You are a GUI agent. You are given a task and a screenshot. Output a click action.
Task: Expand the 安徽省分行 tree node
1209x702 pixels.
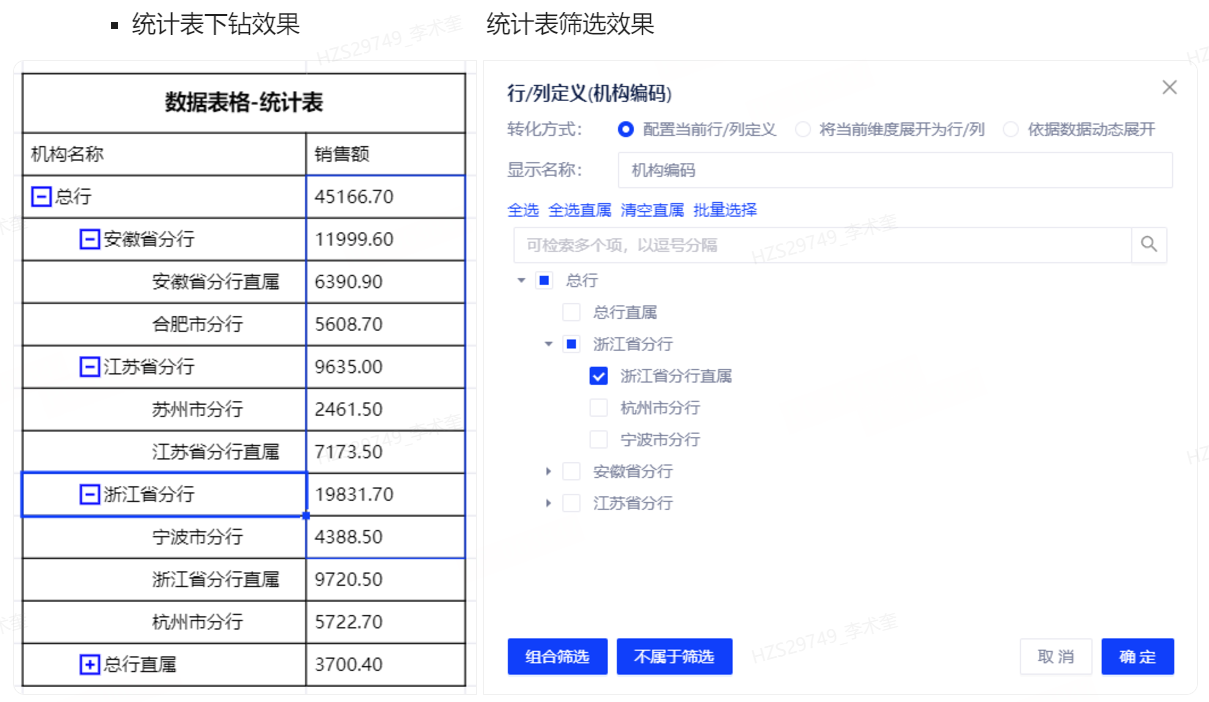click(548, 471)
